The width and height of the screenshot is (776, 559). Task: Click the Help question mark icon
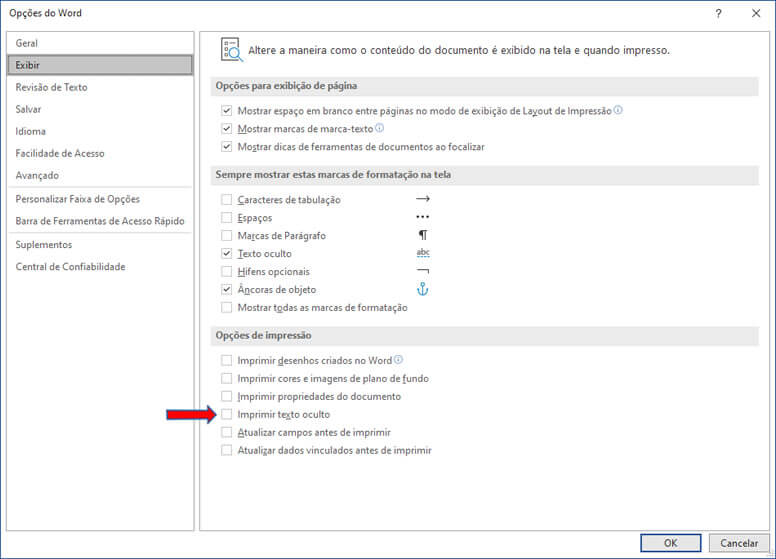[718, 13]
